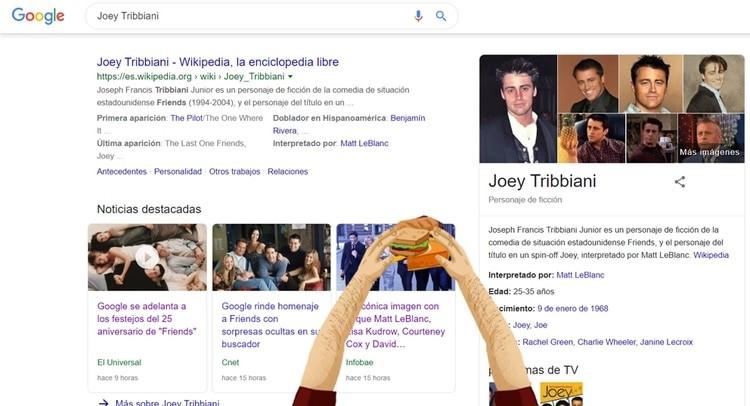Open the Más sobre Joey Tribbiani link
Image resolution: width=750 pixels, height=406 pixels.
click(167, 403)
